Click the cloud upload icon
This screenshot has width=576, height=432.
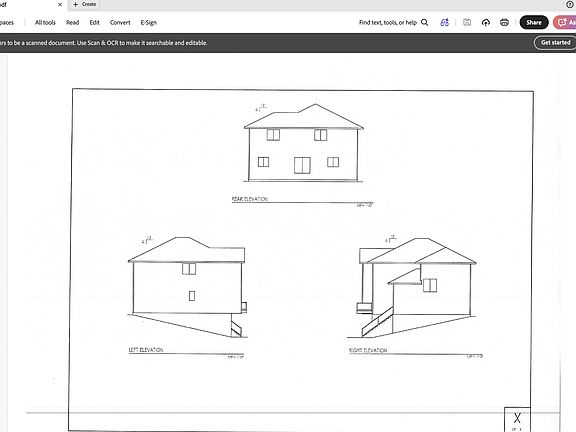pos(486,22)
